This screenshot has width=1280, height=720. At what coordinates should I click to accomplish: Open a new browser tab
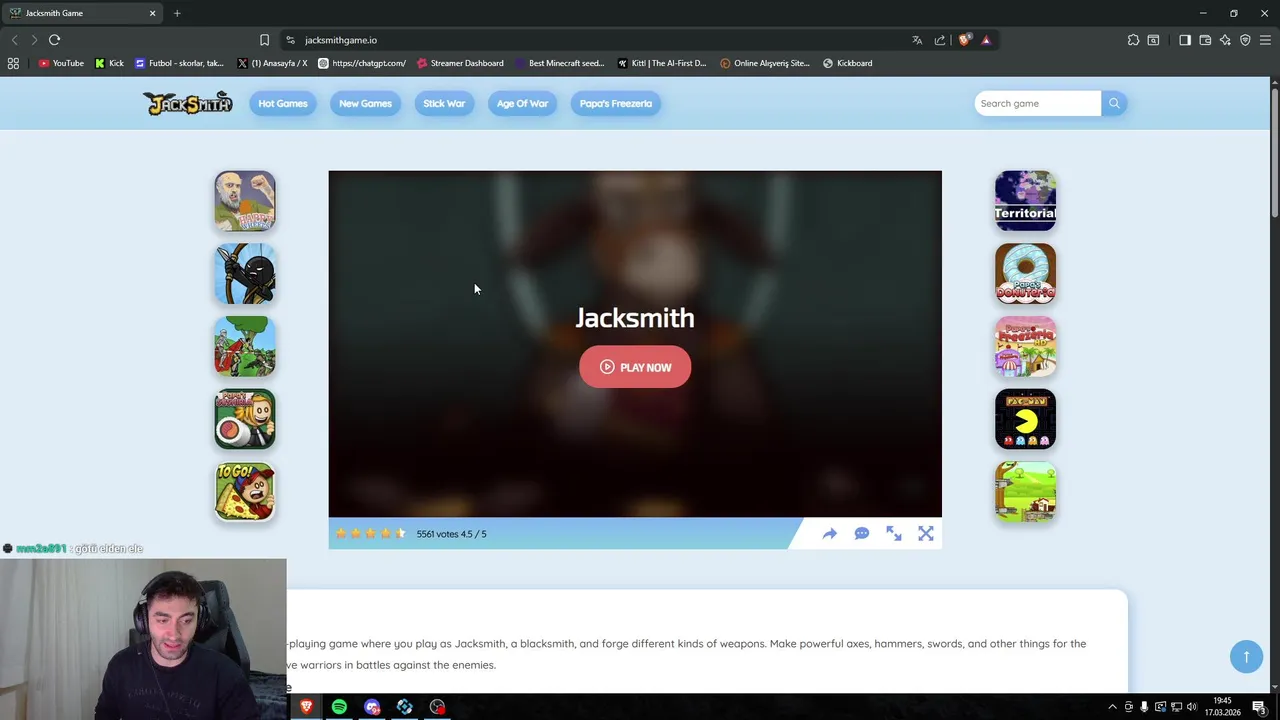[177, 13]
